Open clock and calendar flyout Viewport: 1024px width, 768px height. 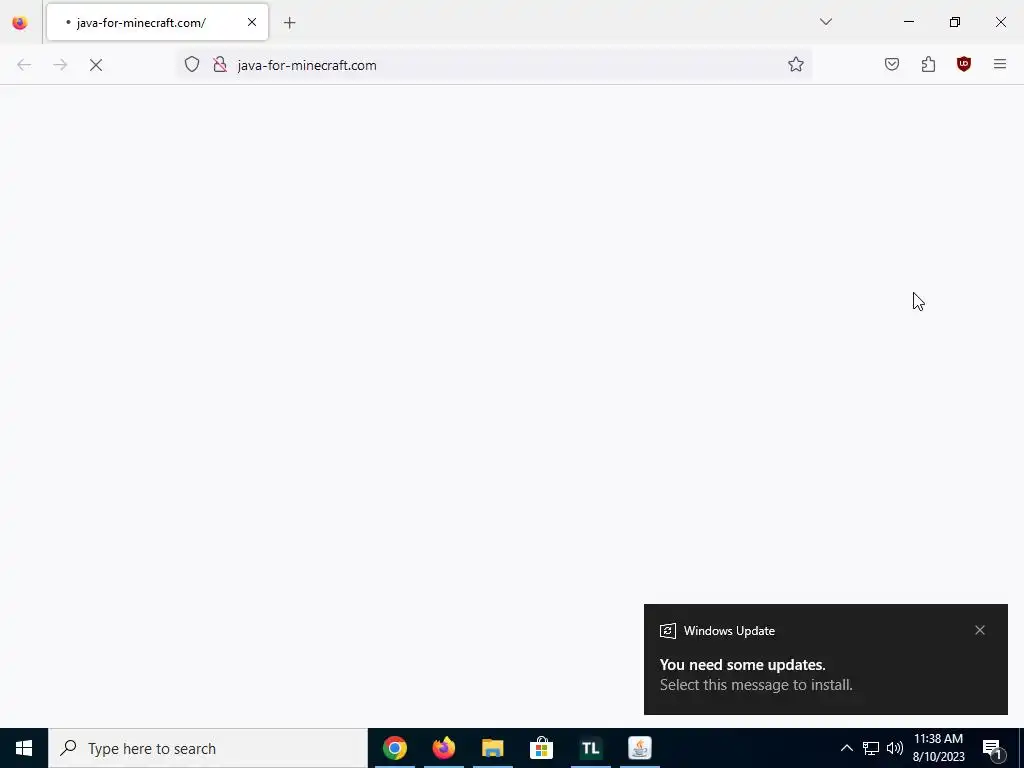(x=938, y=748)
